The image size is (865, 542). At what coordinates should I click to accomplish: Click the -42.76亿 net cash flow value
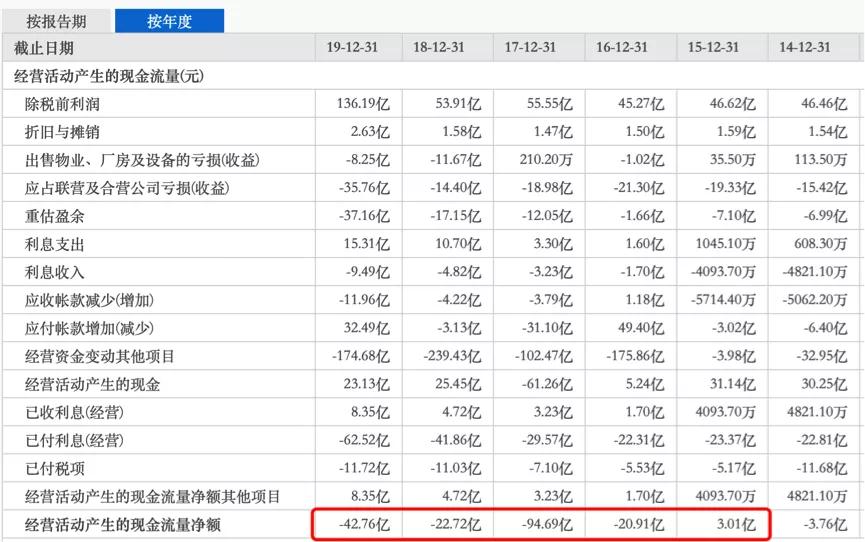pyautogui.click(x=364, y=524)
